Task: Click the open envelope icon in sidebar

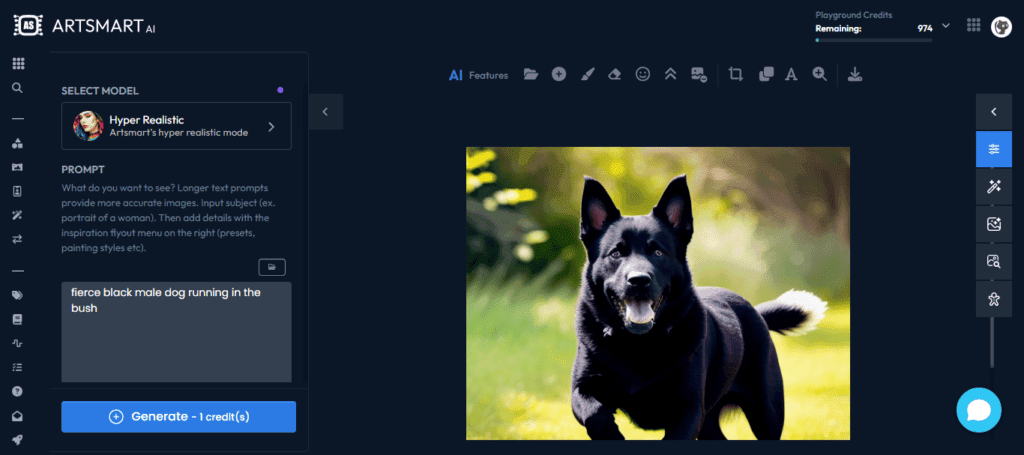Action: [18, 415]
